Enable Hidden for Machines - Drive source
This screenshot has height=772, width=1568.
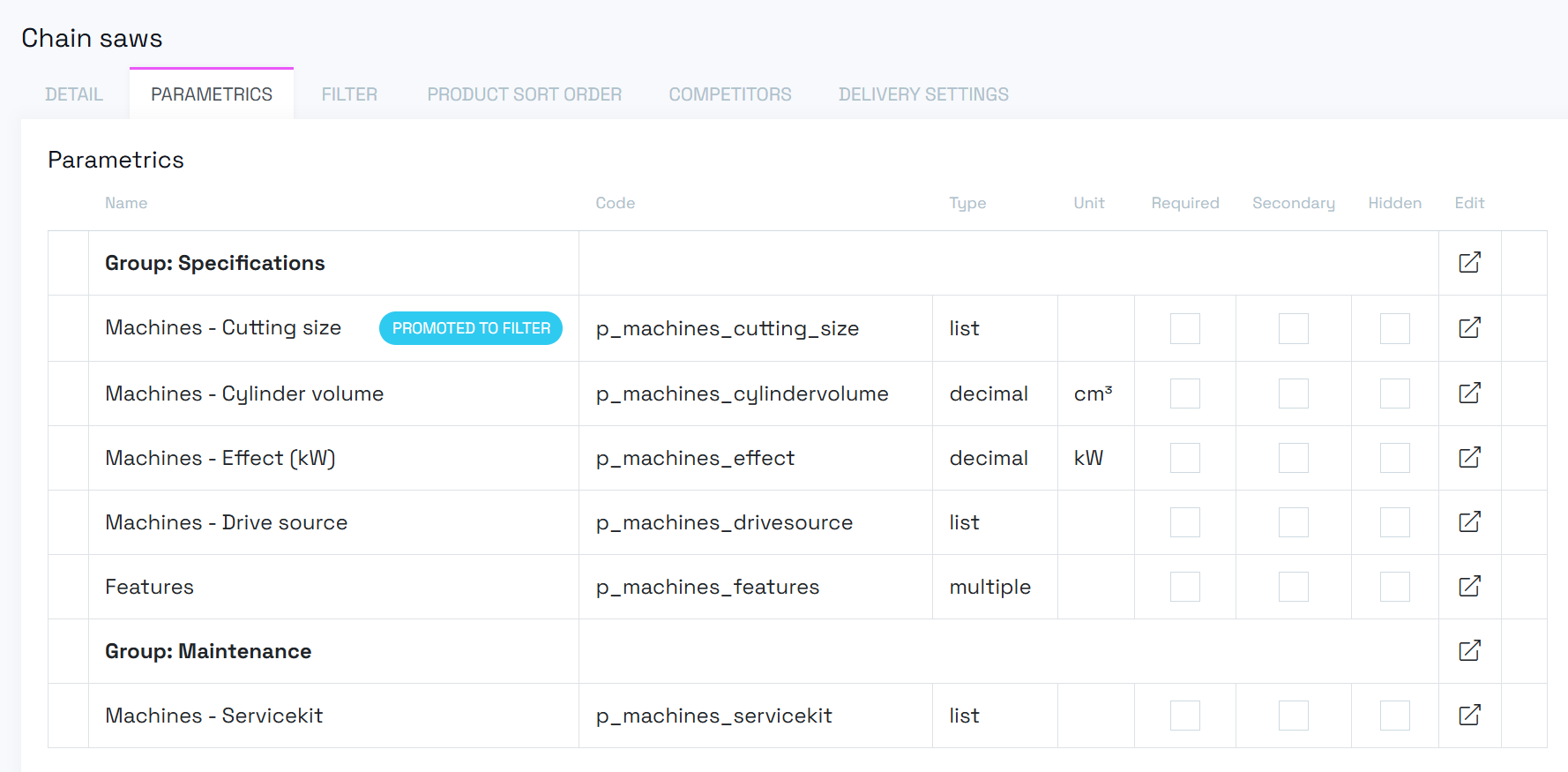pos(1394,522)
